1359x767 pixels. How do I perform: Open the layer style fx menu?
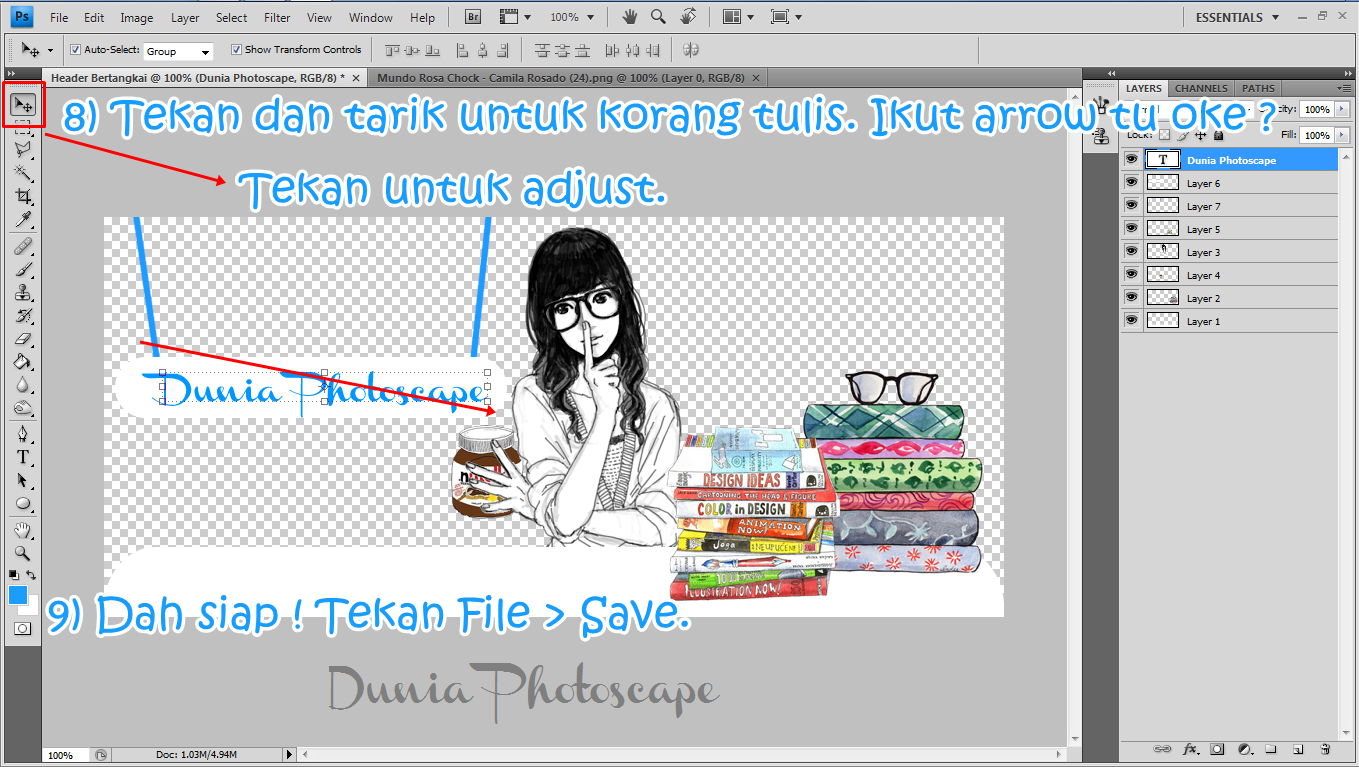click(1190, 748)
